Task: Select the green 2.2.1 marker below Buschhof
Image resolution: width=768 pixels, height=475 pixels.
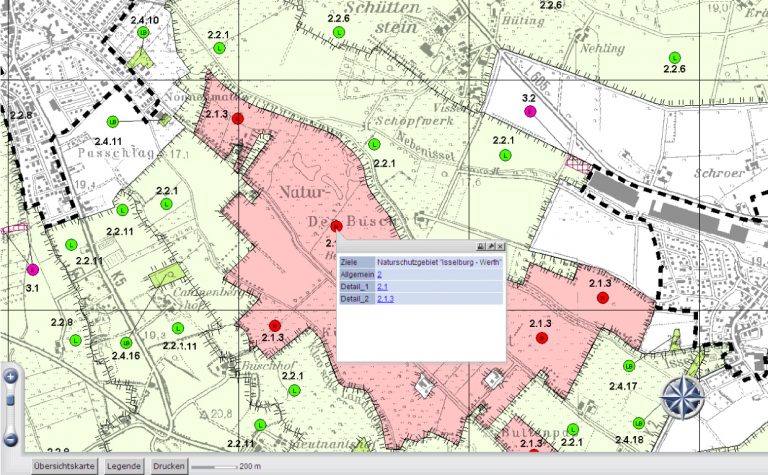Action: (x=294, y=390)
